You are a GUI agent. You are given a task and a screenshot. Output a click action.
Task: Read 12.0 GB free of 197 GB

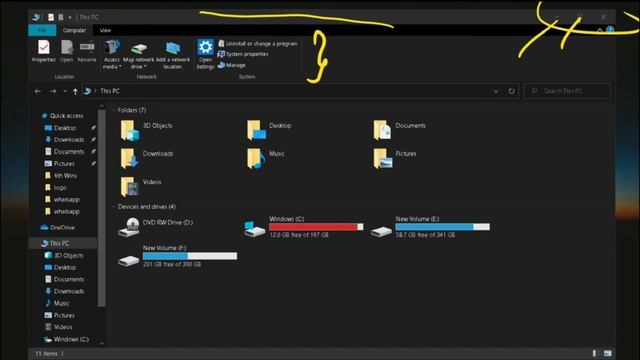coord(299,235)
